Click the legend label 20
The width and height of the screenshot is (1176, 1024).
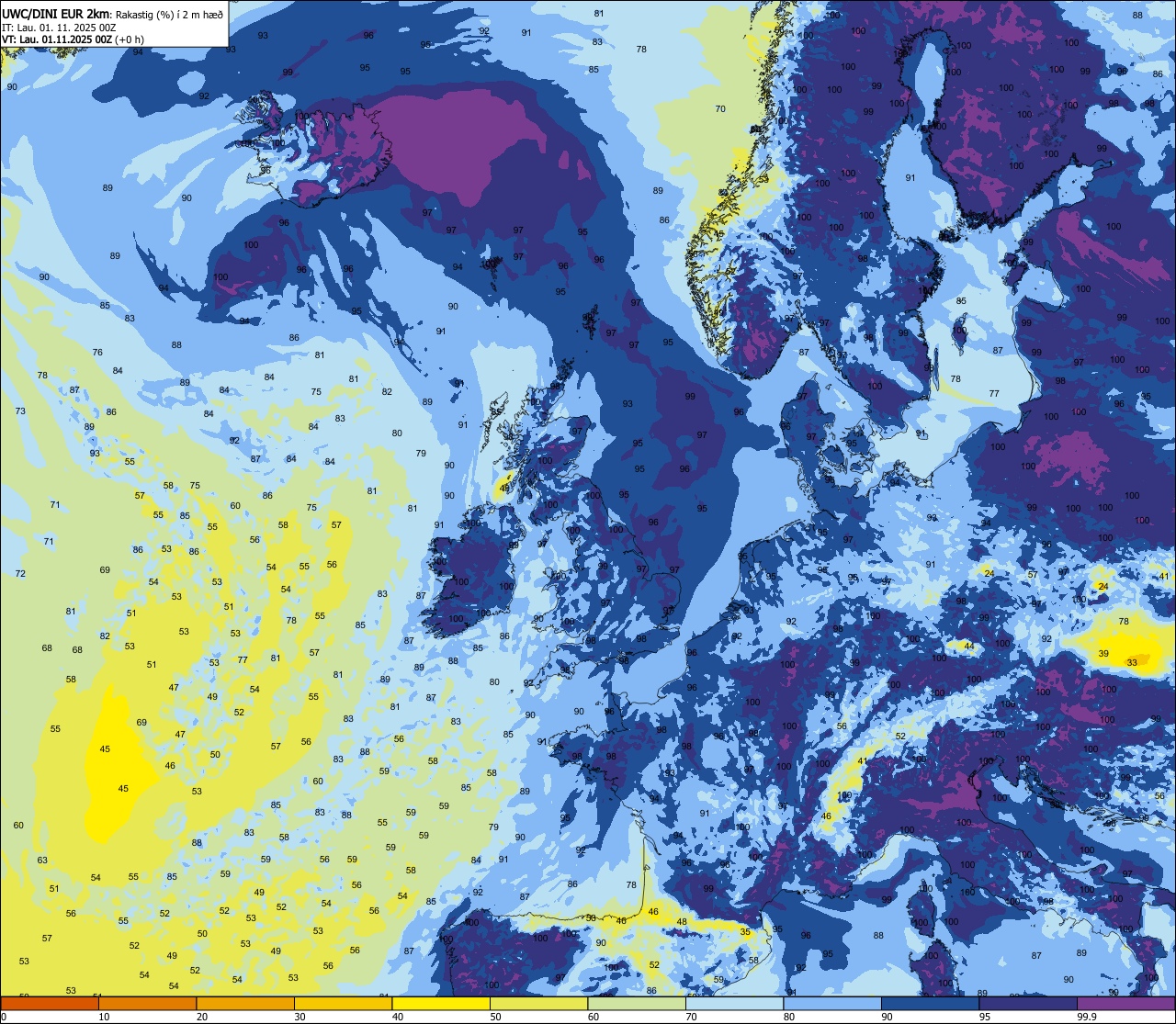click(x=202, y=1017)
